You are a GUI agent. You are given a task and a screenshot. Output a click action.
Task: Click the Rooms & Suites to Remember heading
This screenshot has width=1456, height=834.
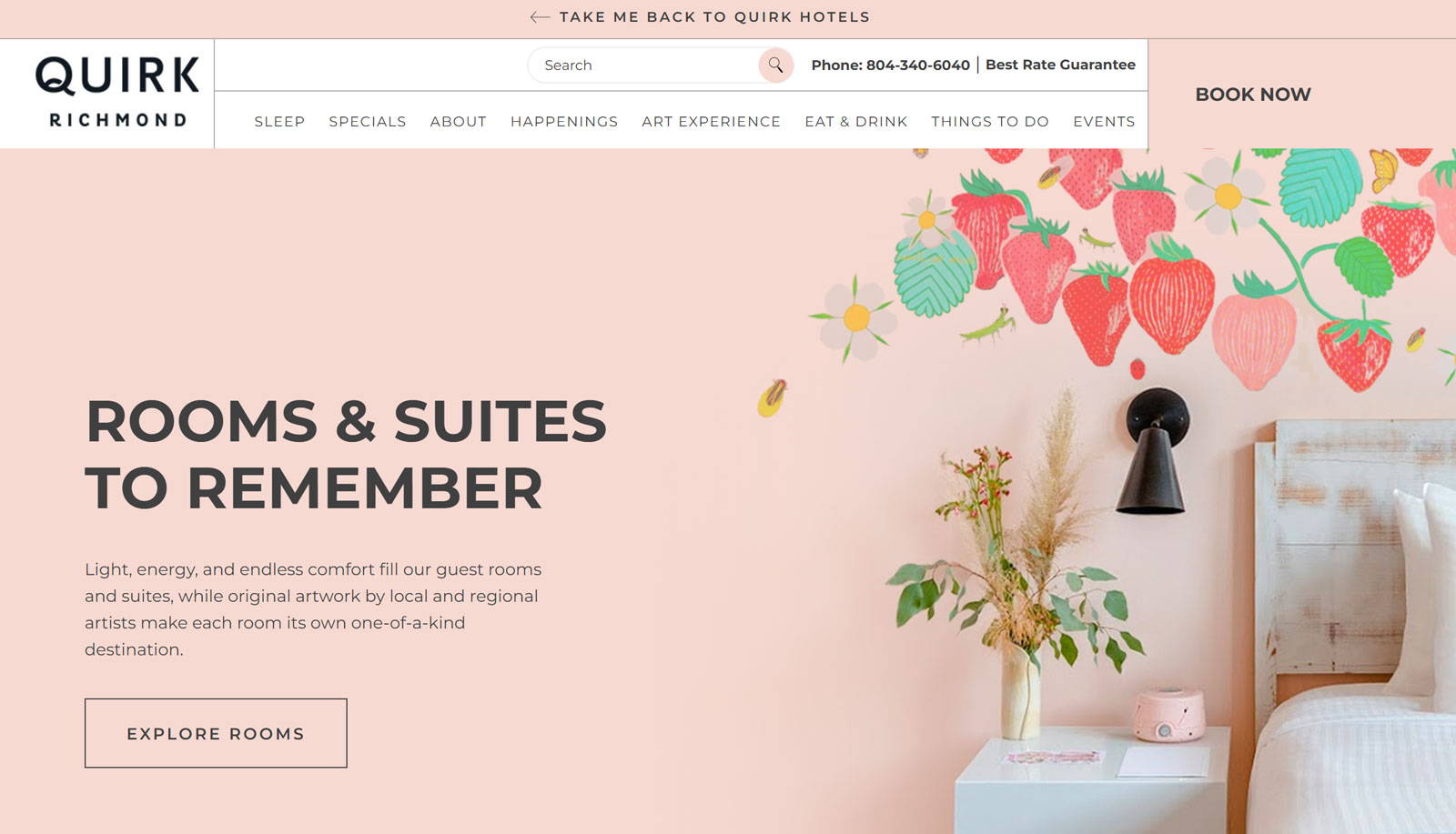[x=346, y=455]
